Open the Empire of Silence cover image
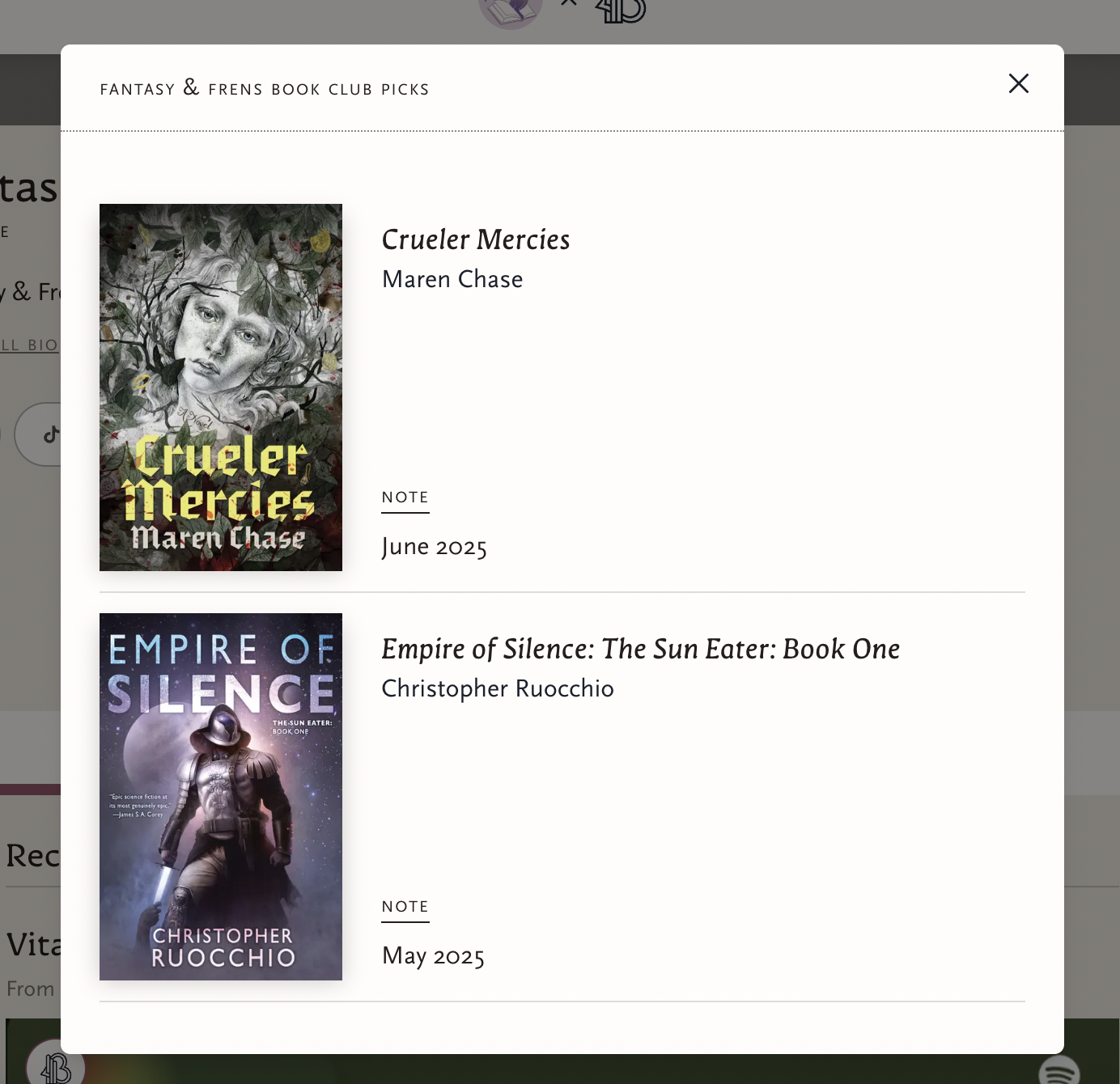This screenshot has width=1120, height=1084. tap(221, 797)
